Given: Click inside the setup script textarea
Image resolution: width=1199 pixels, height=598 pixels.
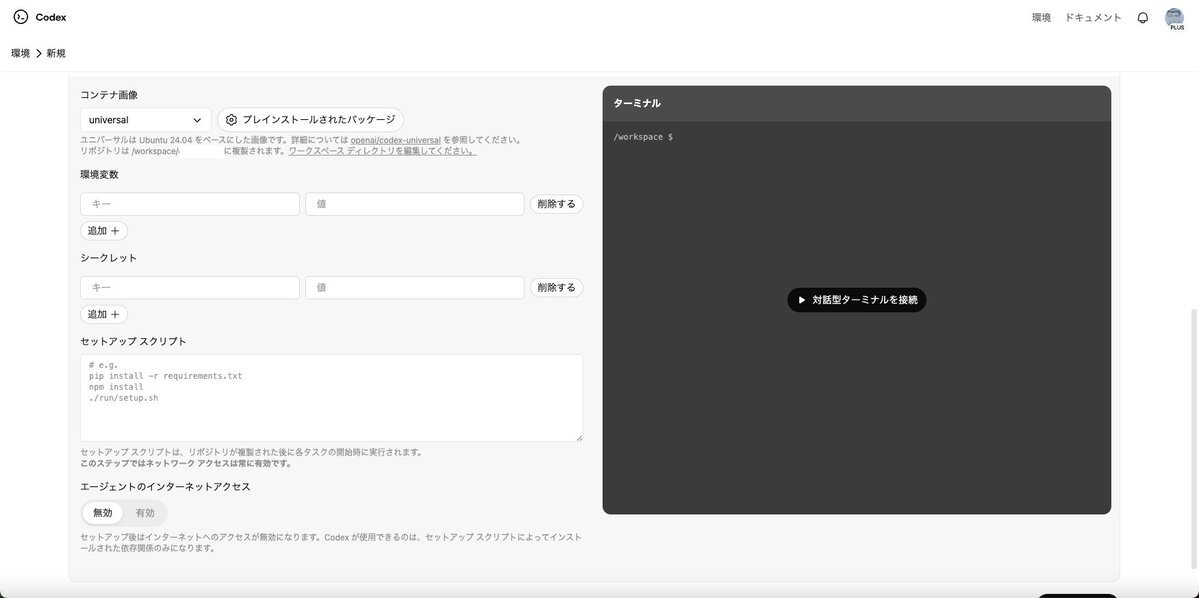Looking at the screenshot, I should [x=331, y=398].
